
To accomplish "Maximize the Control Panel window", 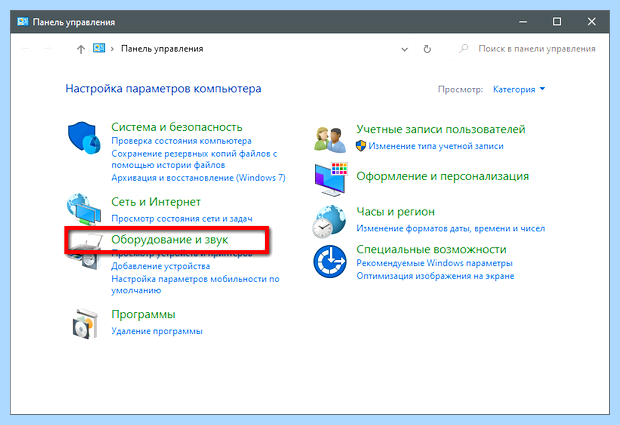I will 557,22.
